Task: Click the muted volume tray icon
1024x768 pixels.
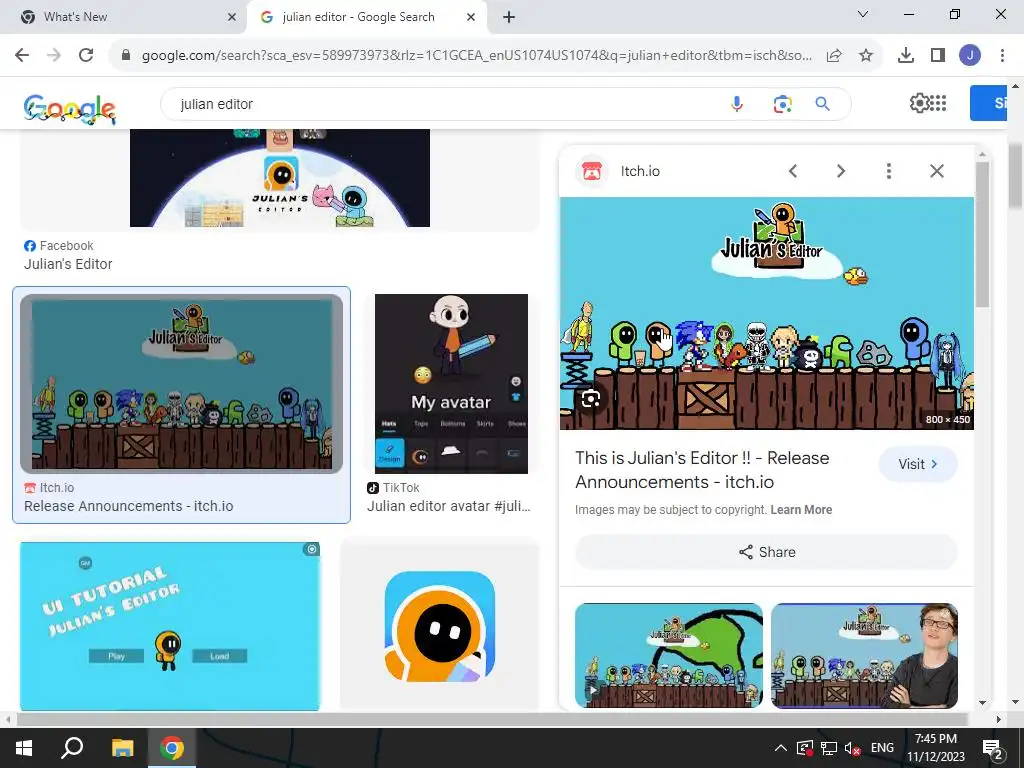Action: pyautogui.click(x=852, y=748)
